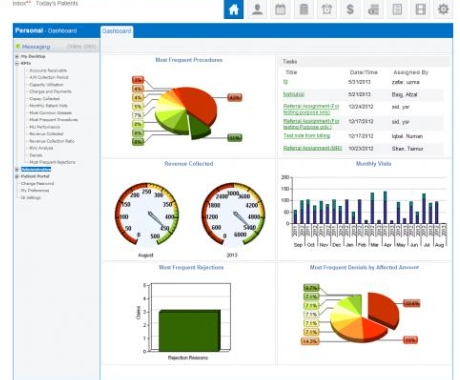Select Most Frequent Procedures tree item
Image resolution: width=460 pixels, height=380 pixels.
(53, 120)
